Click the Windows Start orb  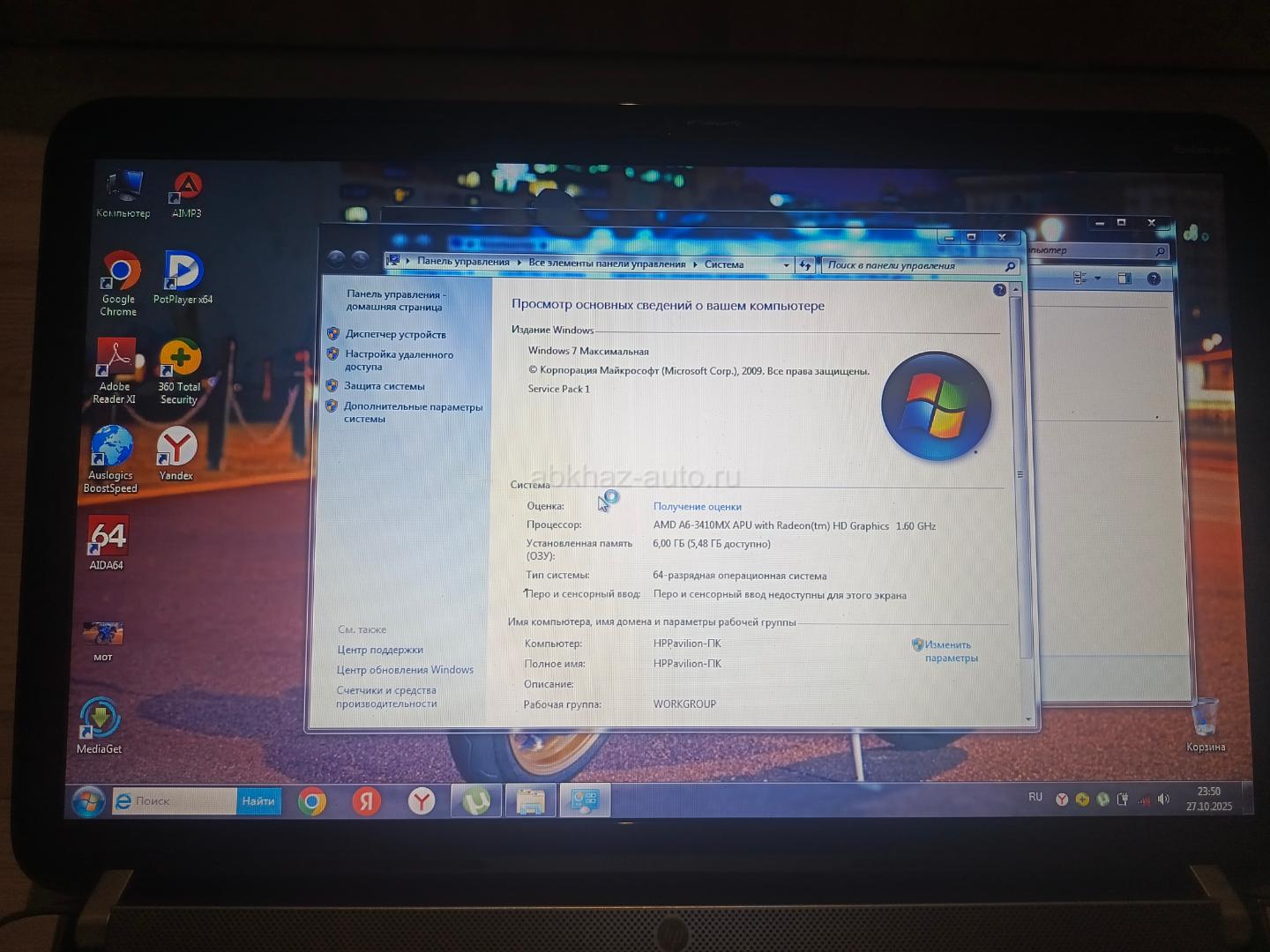[88, 801]
